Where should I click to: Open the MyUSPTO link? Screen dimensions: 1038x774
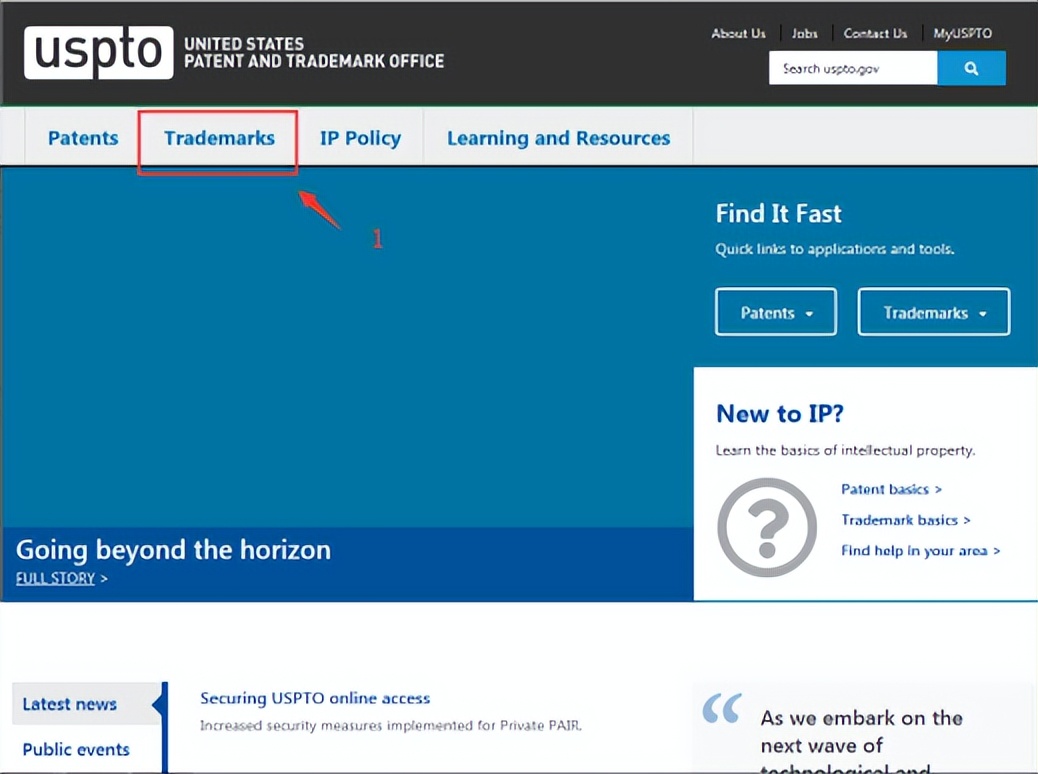[963, 33]
